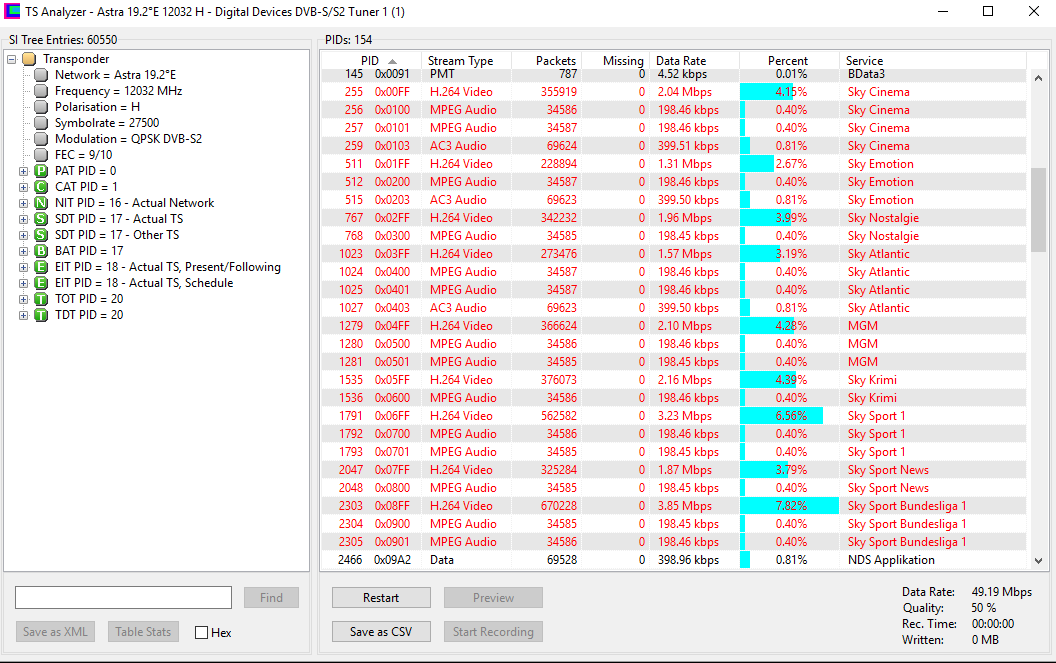Click the Find button

pos(271,598)
